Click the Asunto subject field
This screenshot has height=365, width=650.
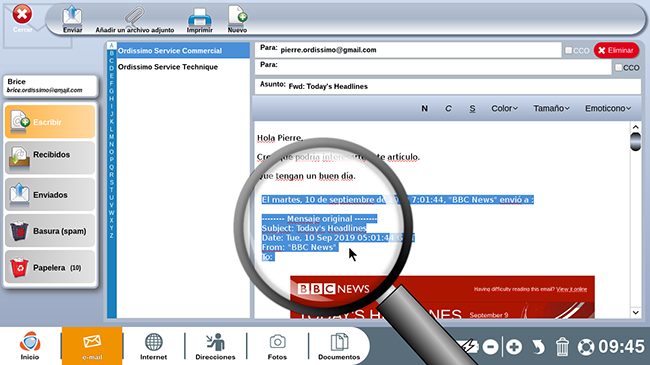[x=448, y=86]
